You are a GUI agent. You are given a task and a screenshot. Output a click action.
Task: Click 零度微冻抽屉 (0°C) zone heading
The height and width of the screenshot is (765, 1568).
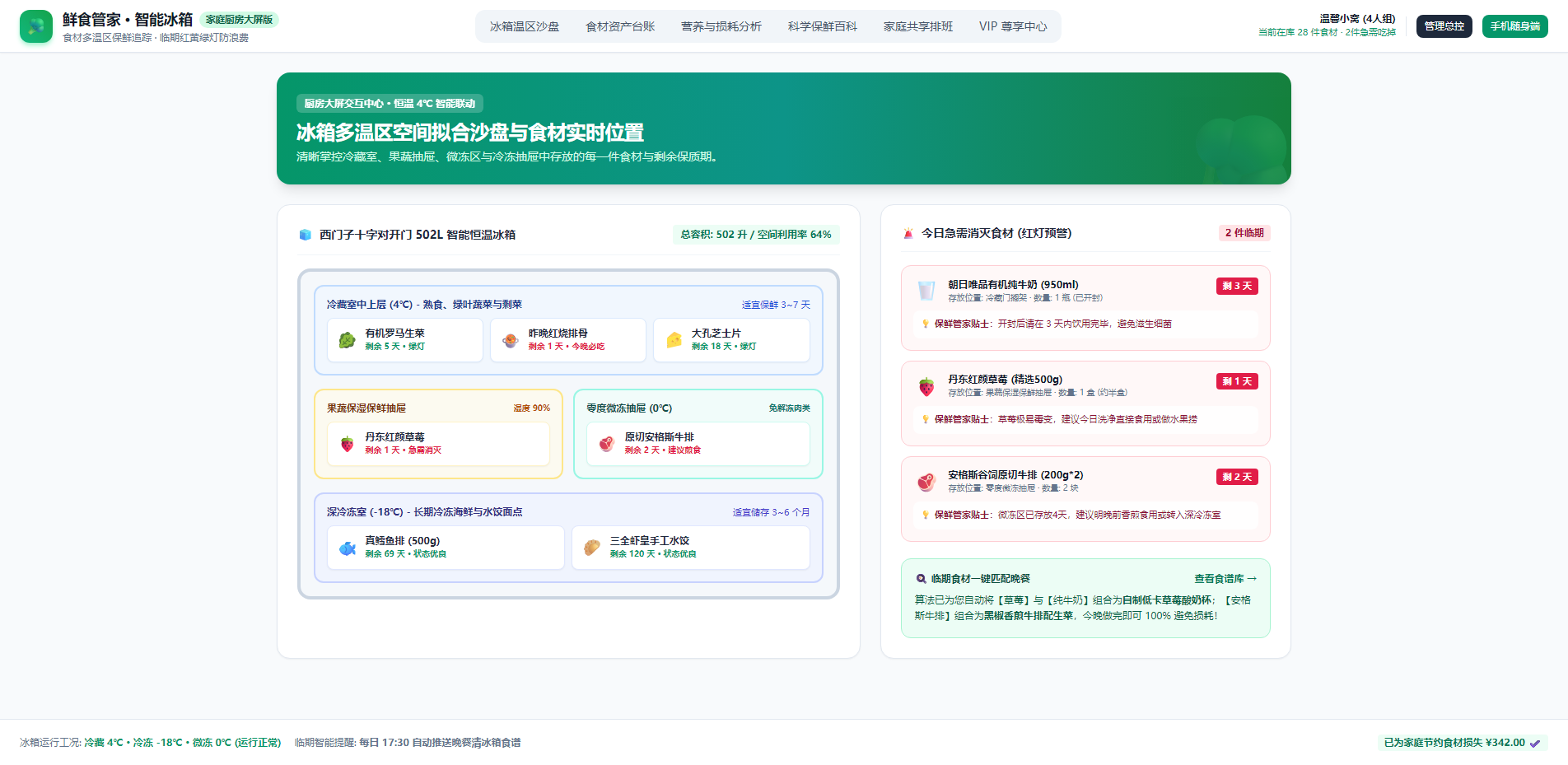629,408
